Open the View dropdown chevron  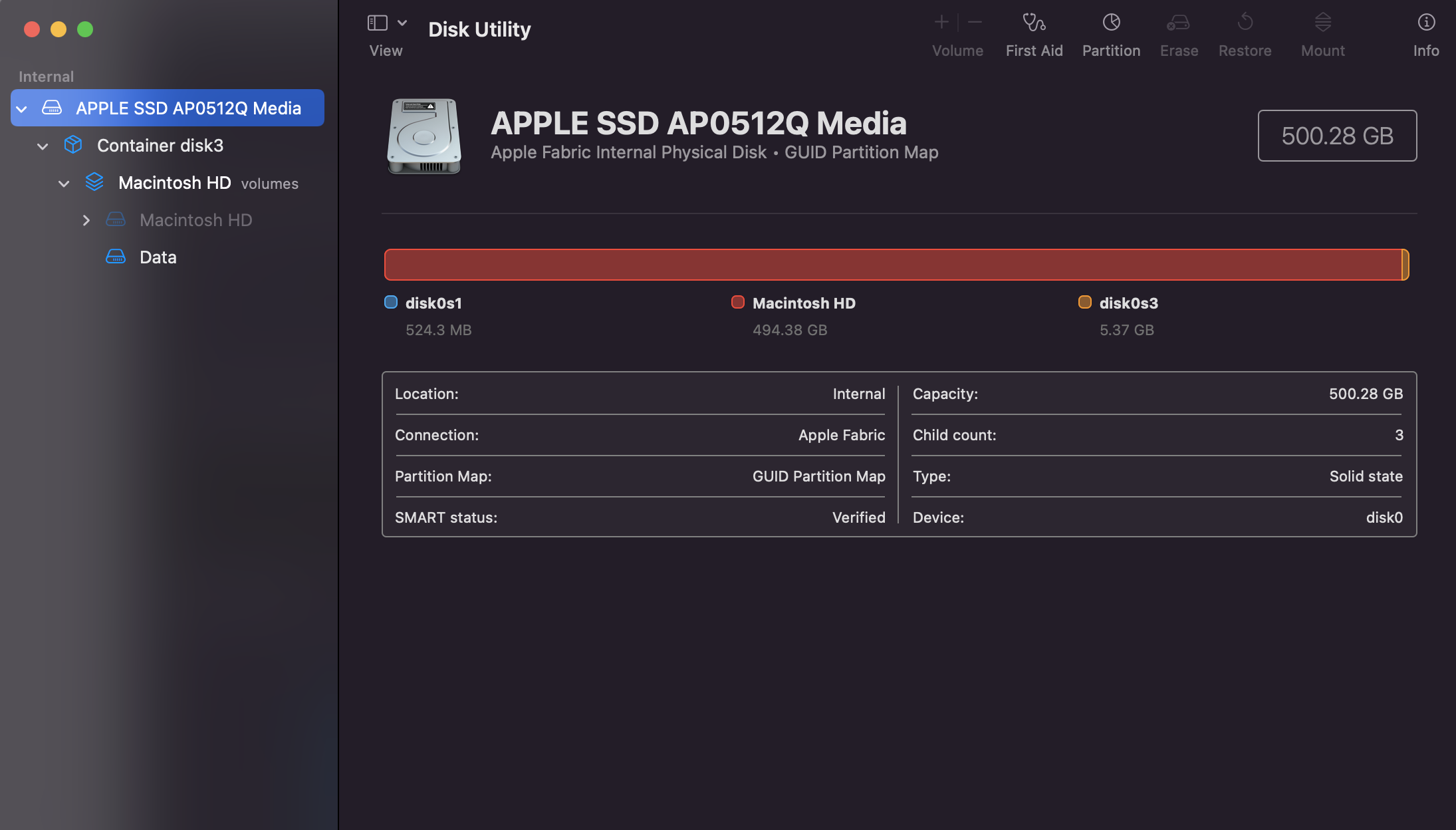pyautogui.click(x=402, y=23)
